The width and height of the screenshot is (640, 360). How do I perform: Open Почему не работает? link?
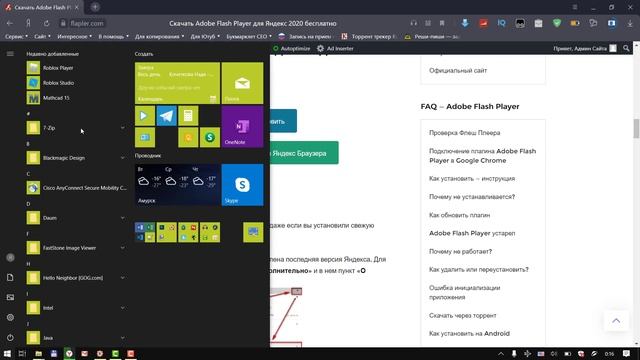click(460, 251)
